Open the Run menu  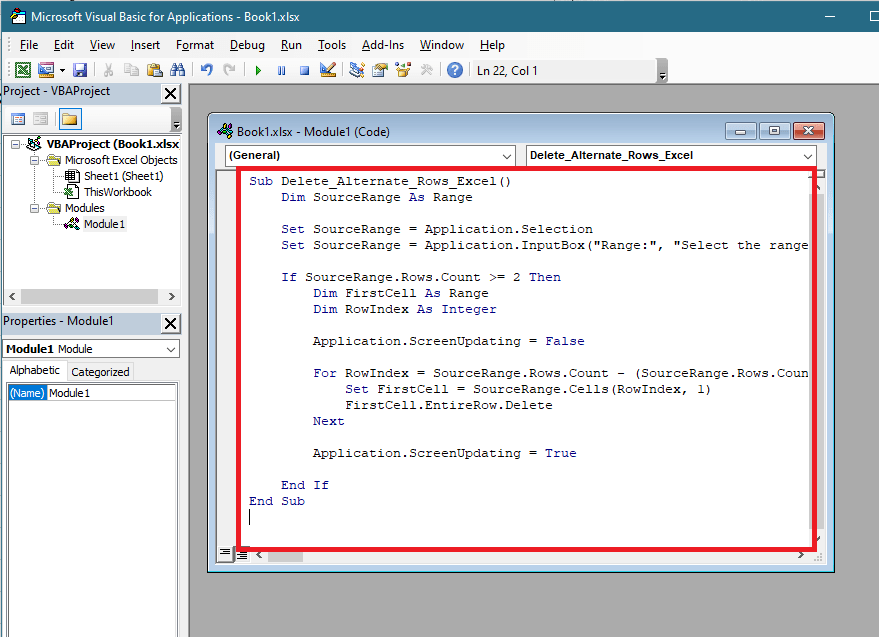pos(291,45)
